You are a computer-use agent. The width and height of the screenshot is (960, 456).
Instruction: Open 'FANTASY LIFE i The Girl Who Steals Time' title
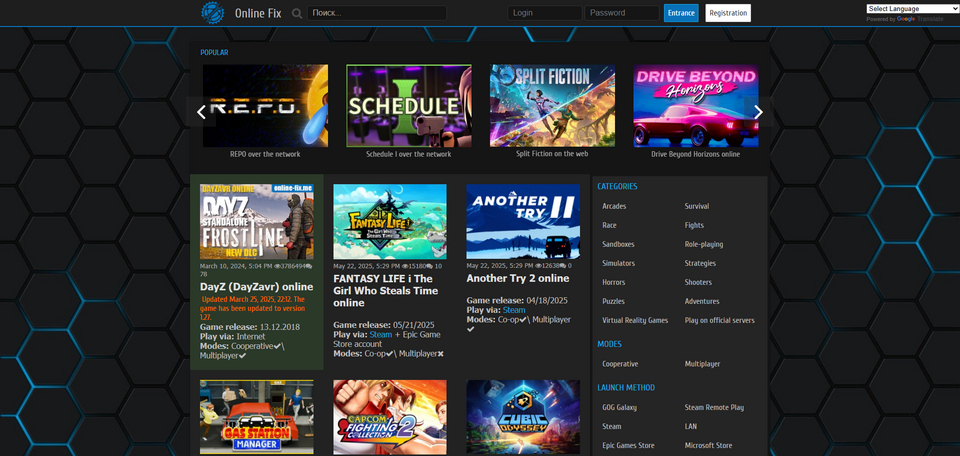pos(388,291)
